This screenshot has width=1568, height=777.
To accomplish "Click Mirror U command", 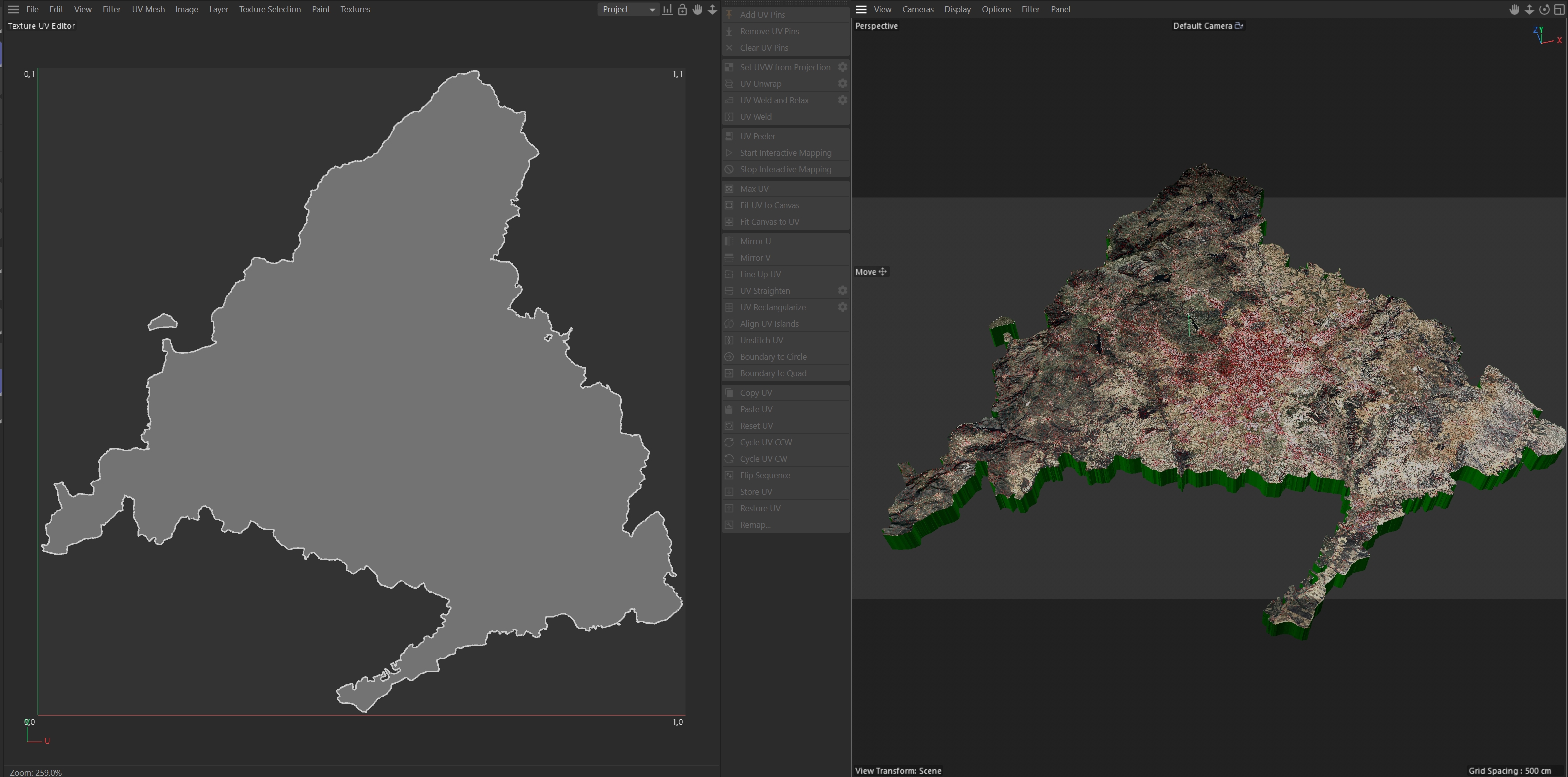I will 755,241.
